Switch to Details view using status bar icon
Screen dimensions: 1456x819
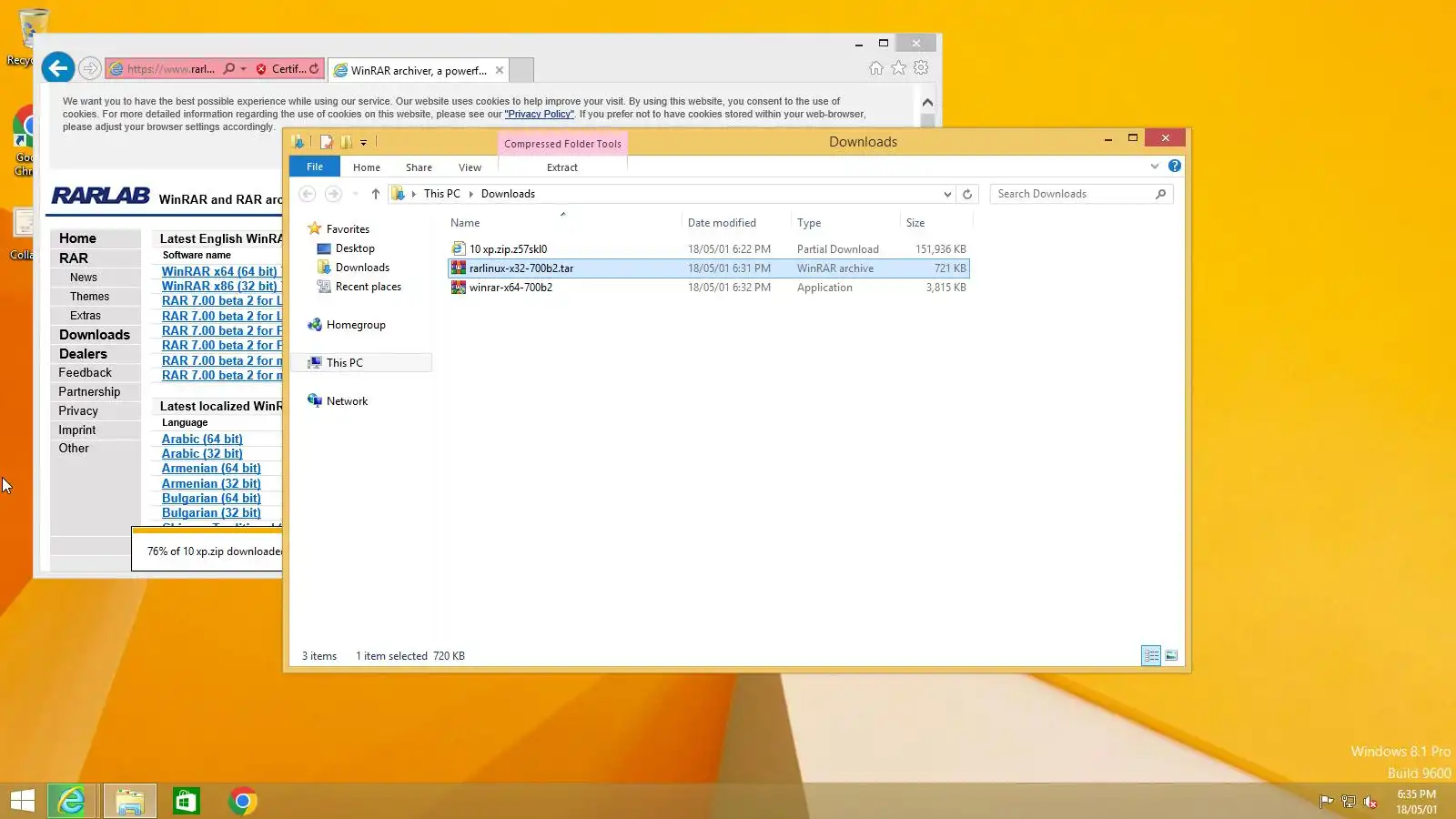click(1151, 655)
